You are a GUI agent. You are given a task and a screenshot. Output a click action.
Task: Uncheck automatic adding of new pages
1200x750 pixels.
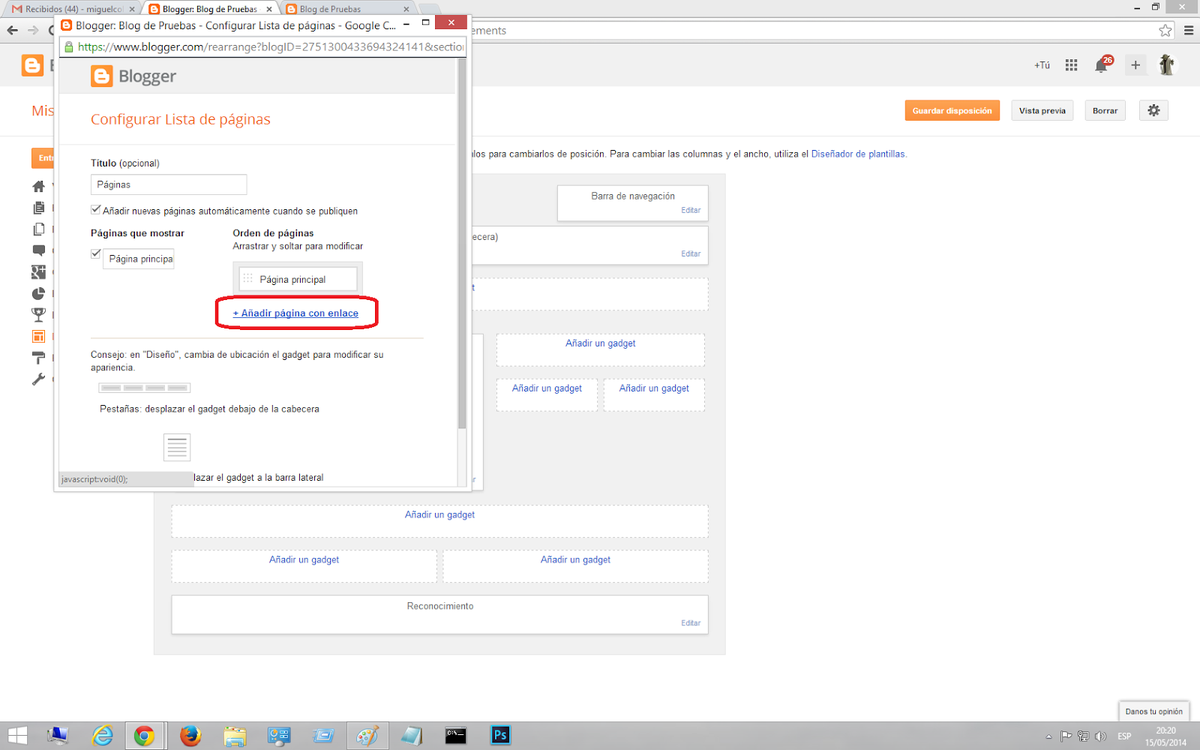tap(96, 210)
